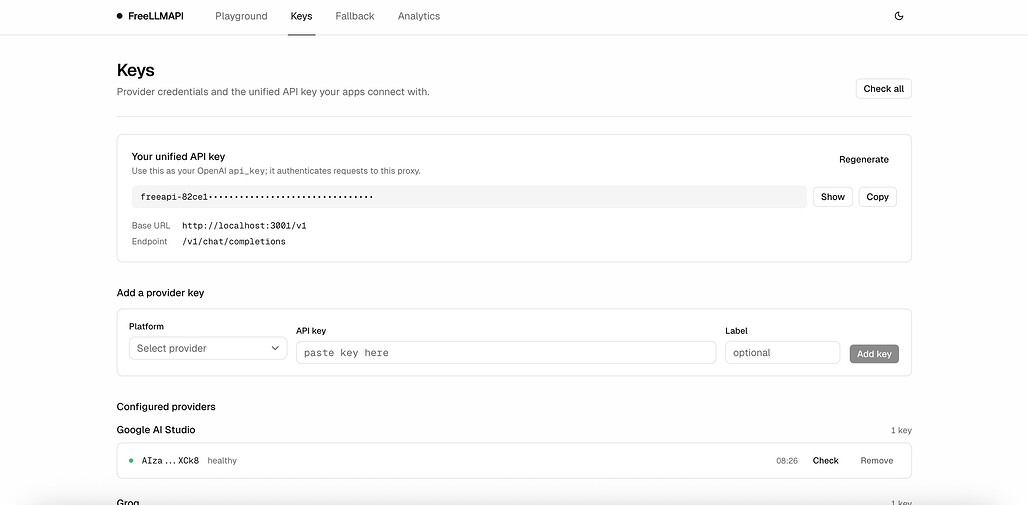This screenshot has height=505, width=1028.
Task: Click the Check all button
Action: point(883,89)
